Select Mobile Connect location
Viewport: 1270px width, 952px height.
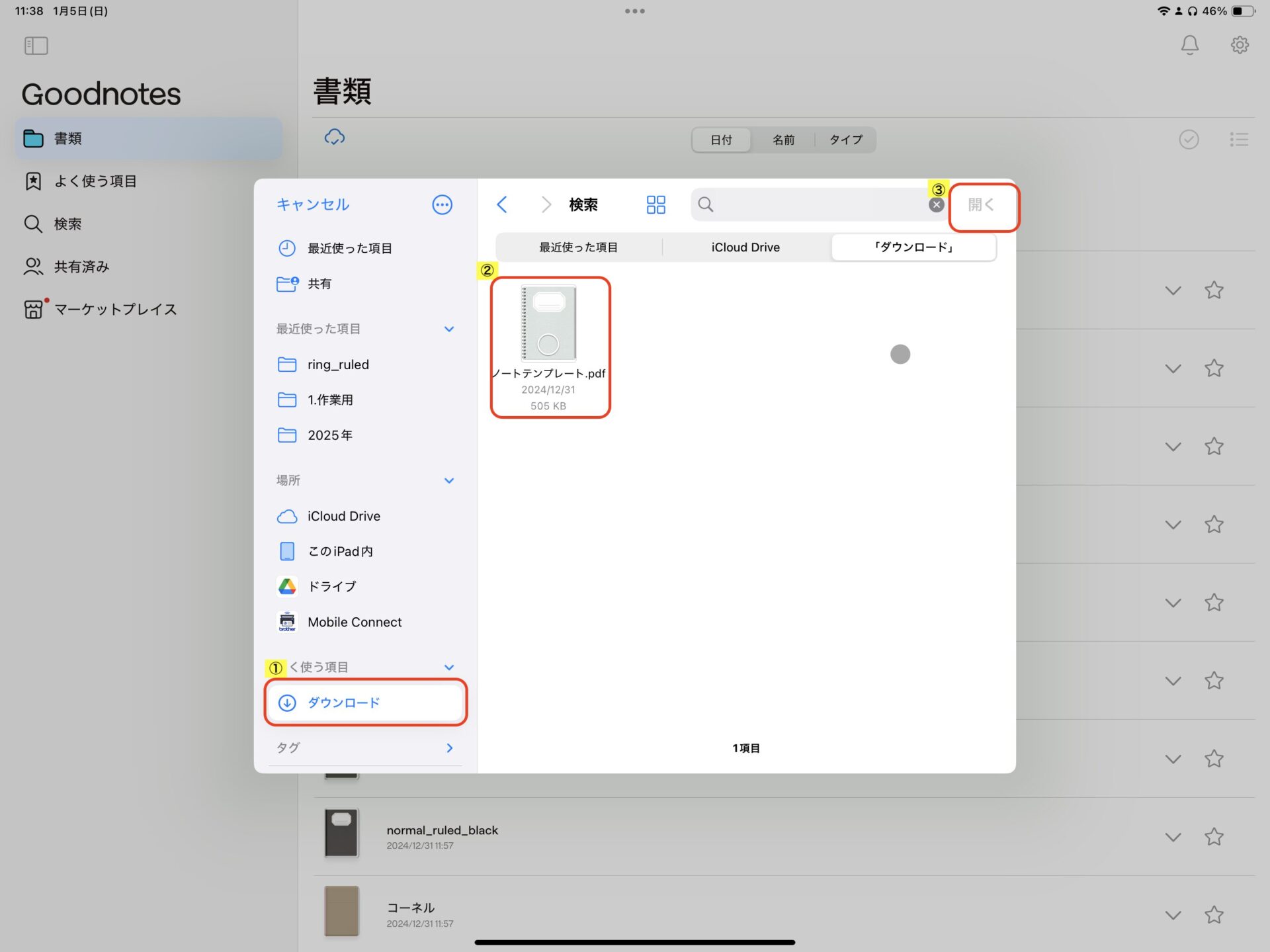[365, 622]
